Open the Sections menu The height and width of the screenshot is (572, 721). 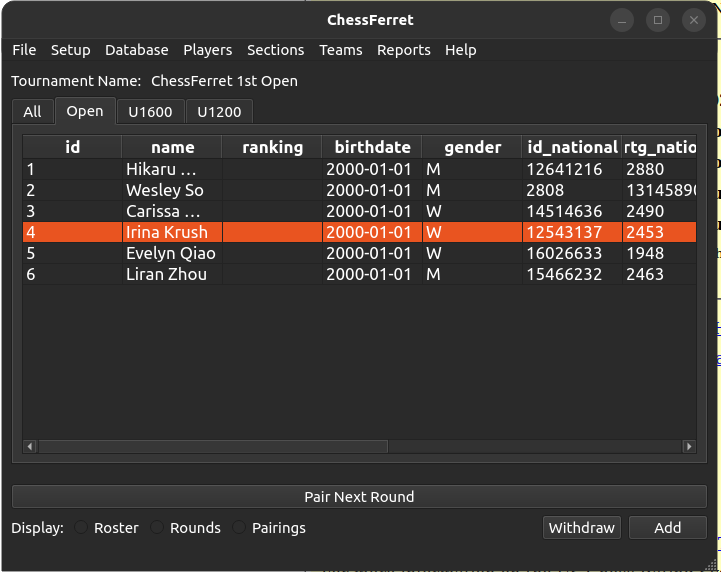pos(275,50)
